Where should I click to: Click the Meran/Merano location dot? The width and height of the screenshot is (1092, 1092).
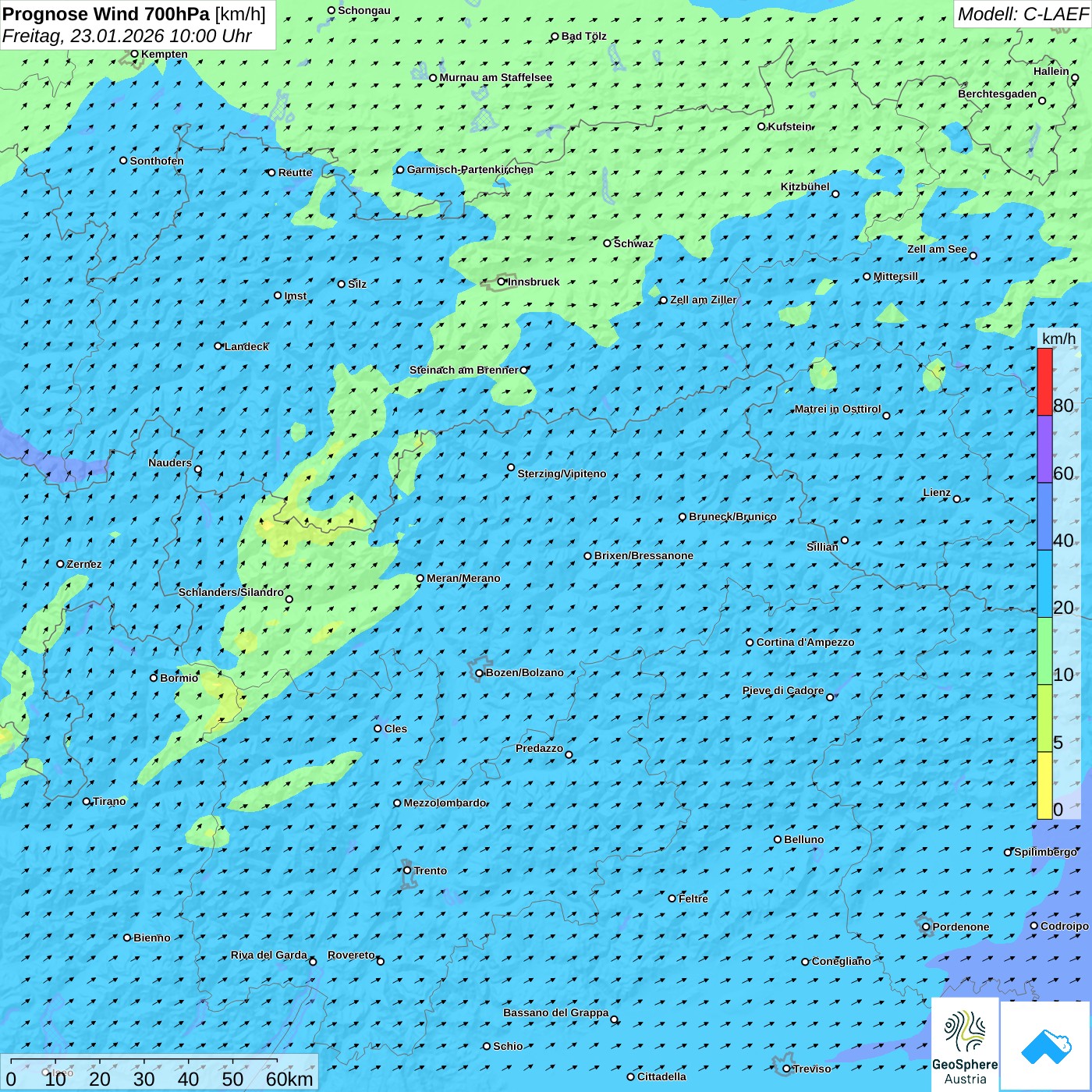point(420,578)
